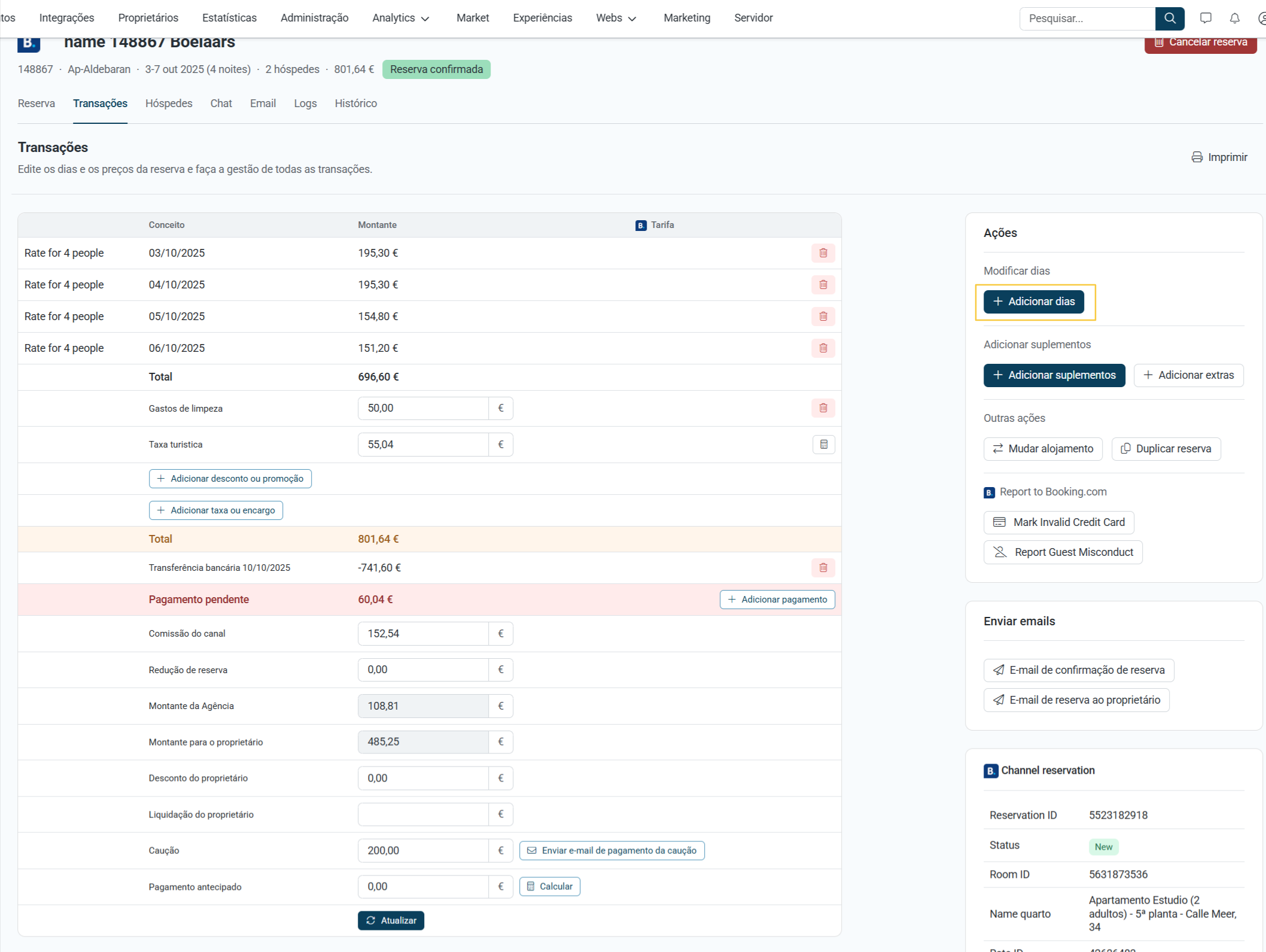The image size is (1266, 952).
Task: Open the Histórico tab
Action: click(355, 104)
